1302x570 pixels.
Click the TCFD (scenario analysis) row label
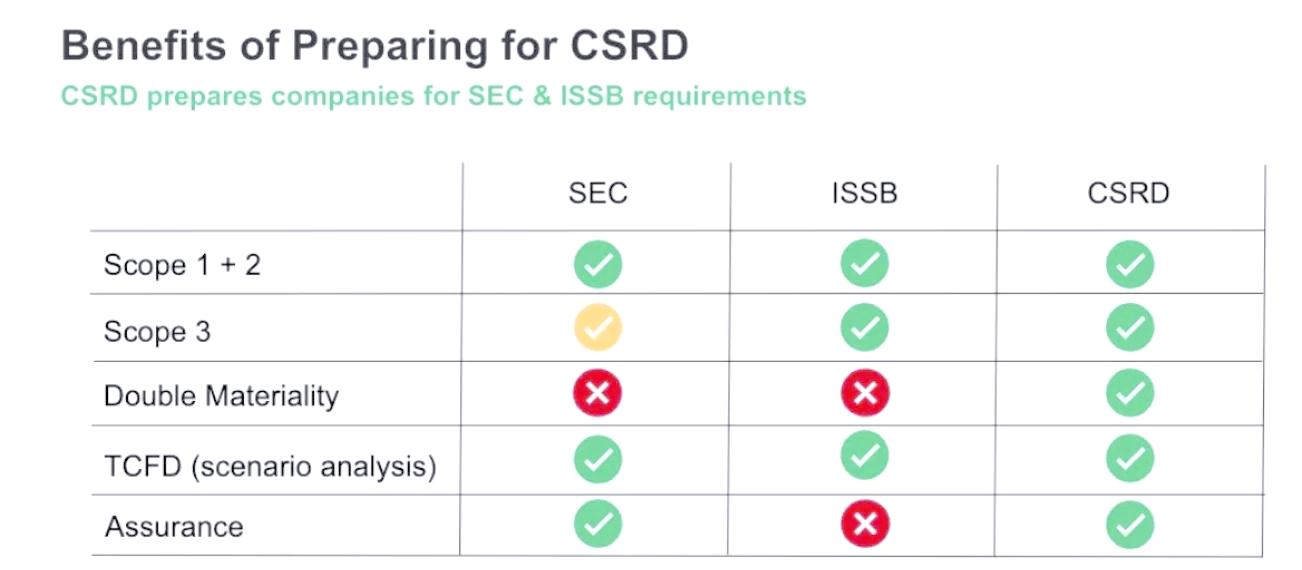(x=270, y=466)
